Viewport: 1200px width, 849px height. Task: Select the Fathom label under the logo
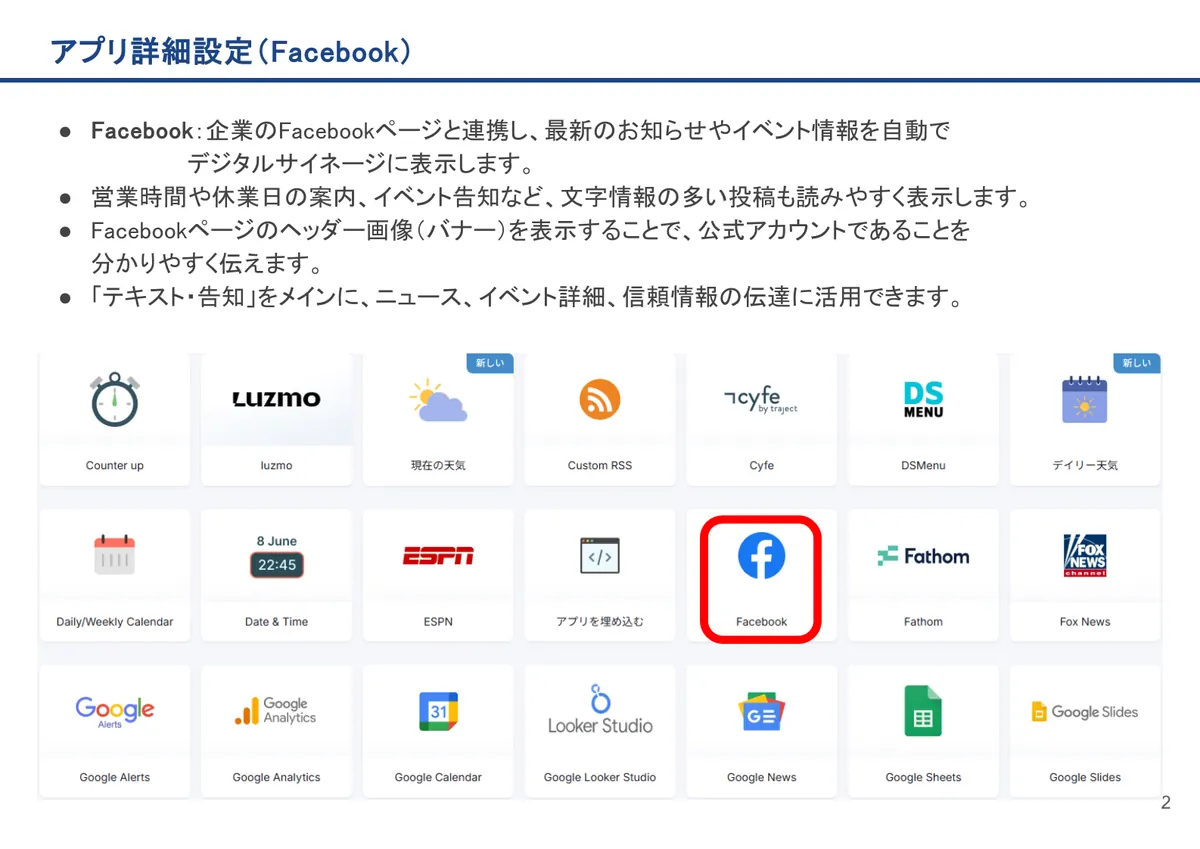click(x=923, y=621)
